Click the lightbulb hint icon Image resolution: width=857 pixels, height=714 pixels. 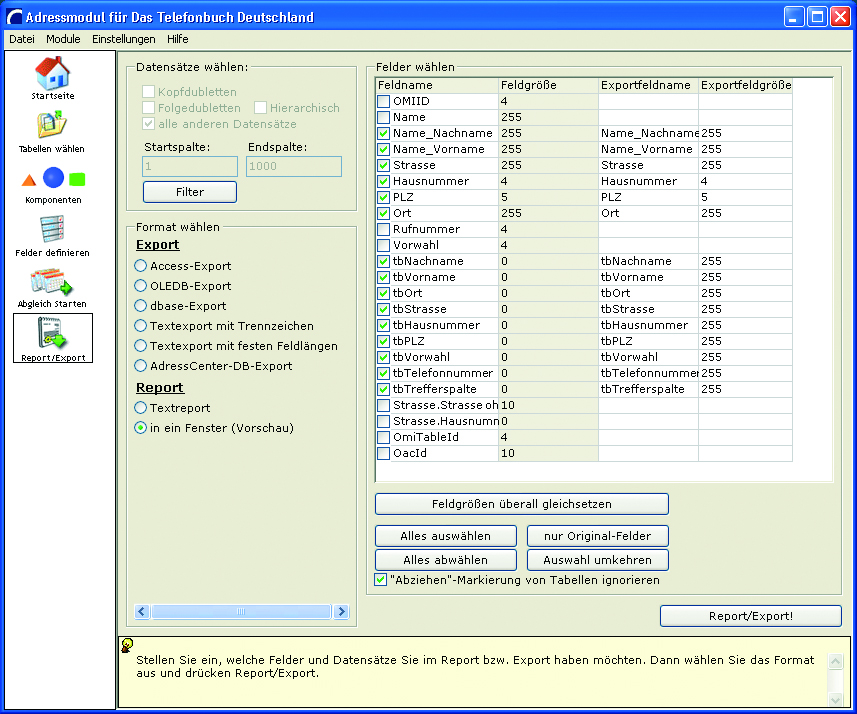127,645
